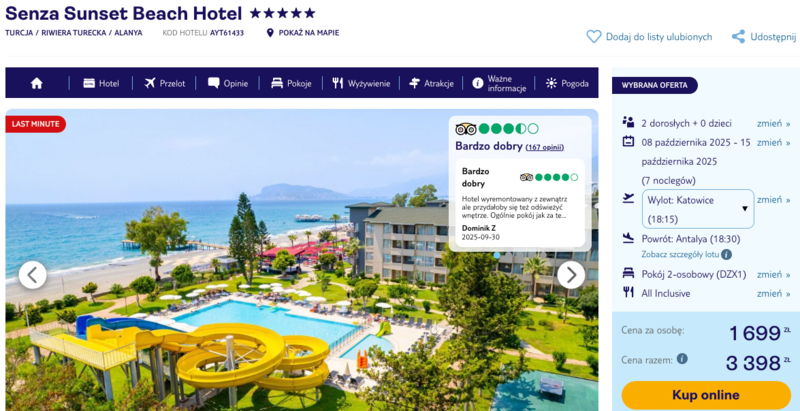This screenshot has width=800, height=411.
Task: Click the home icon in navigation bar
Action: click(x=36, y=83)
